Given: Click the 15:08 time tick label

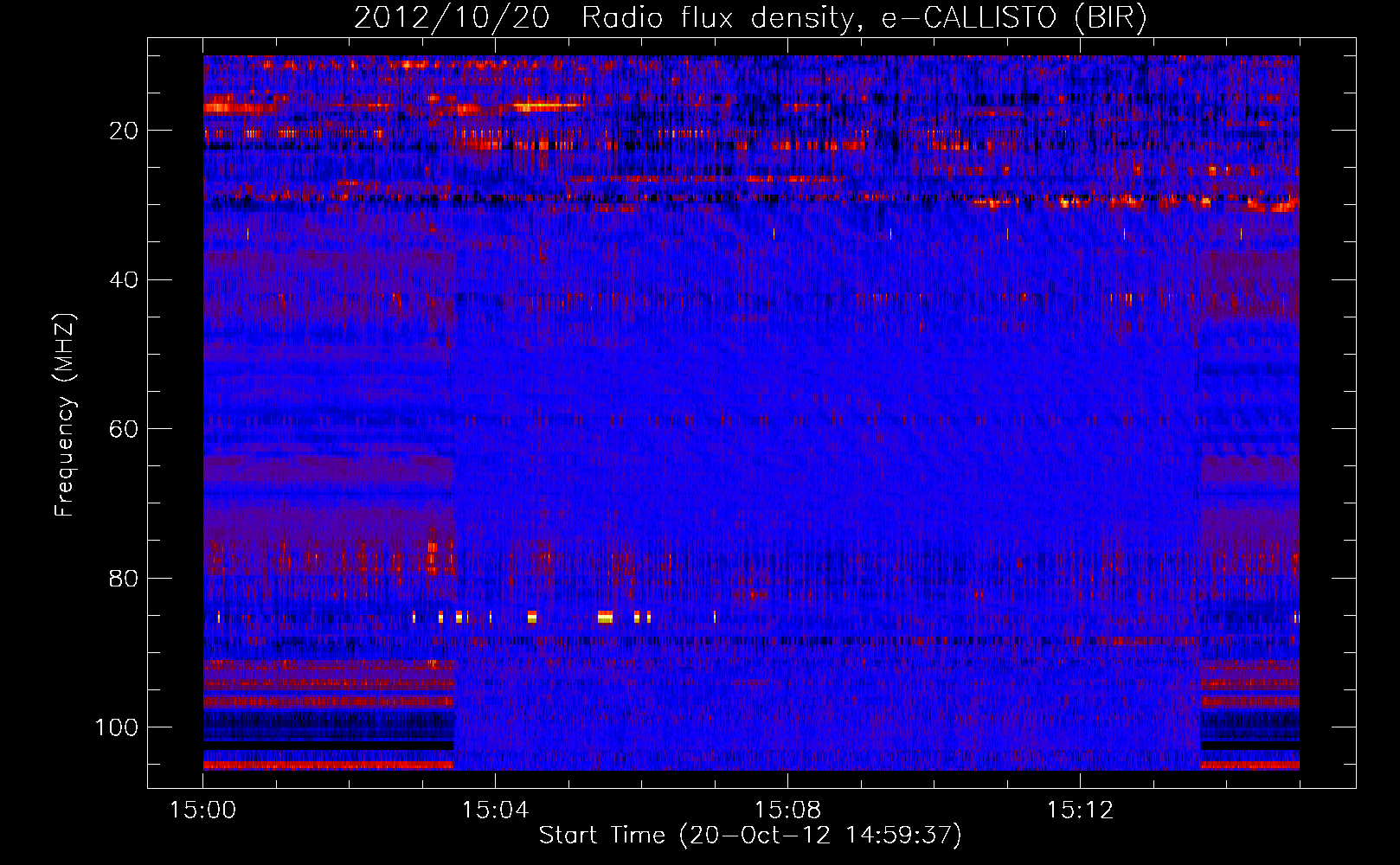Looking at the screenshot, I should [787, 811].
